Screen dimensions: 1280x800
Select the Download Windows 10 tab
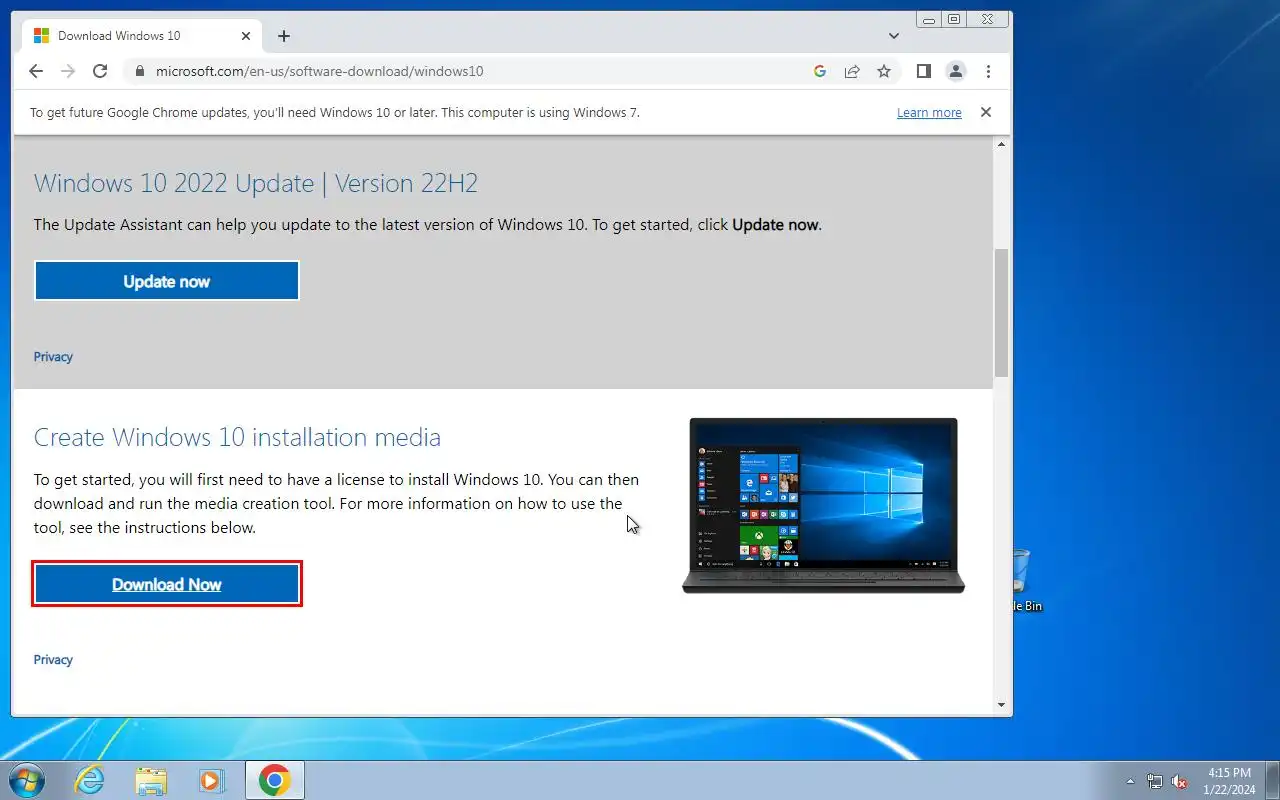tap(141, 36)
